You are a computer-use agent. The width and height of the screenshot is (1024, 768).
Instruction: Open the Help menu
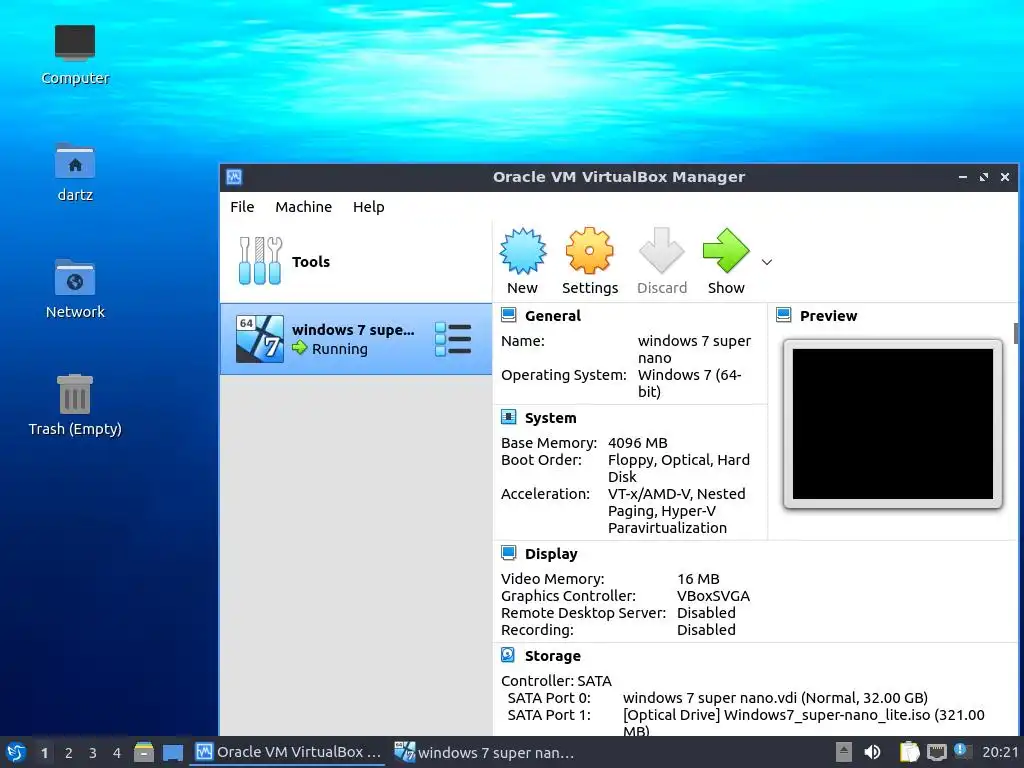tap(368, 207)
